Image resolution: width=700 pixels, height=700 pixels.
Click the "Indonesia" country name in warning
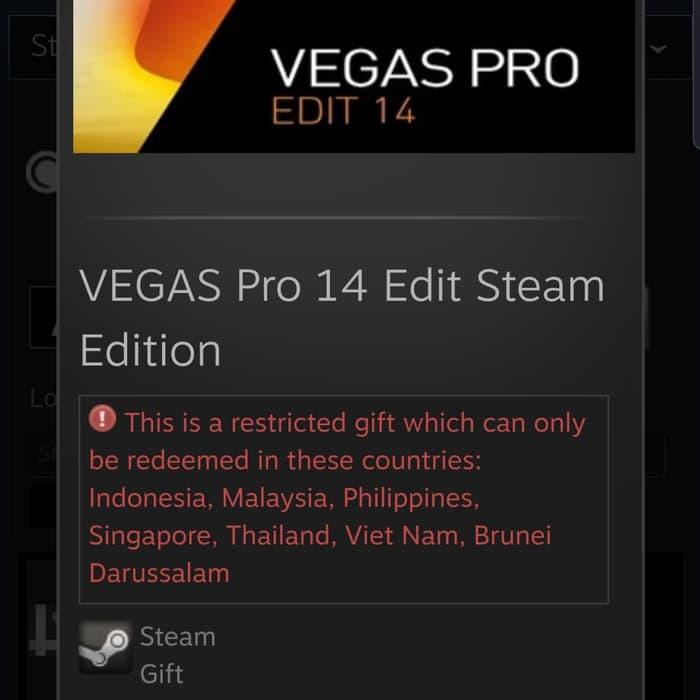[150, 497]
